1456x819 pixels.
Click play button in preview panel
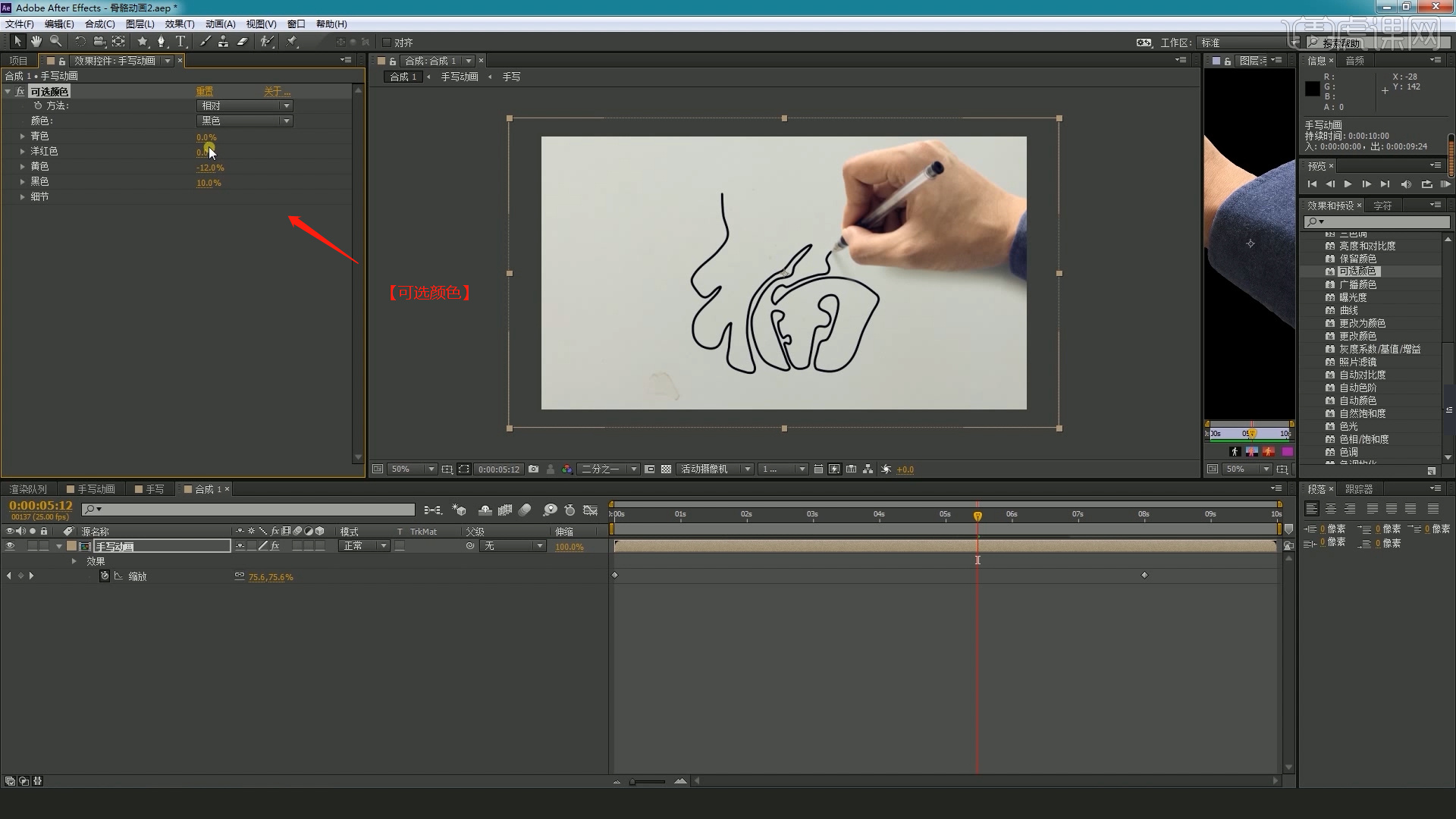tap(1348, 184)
